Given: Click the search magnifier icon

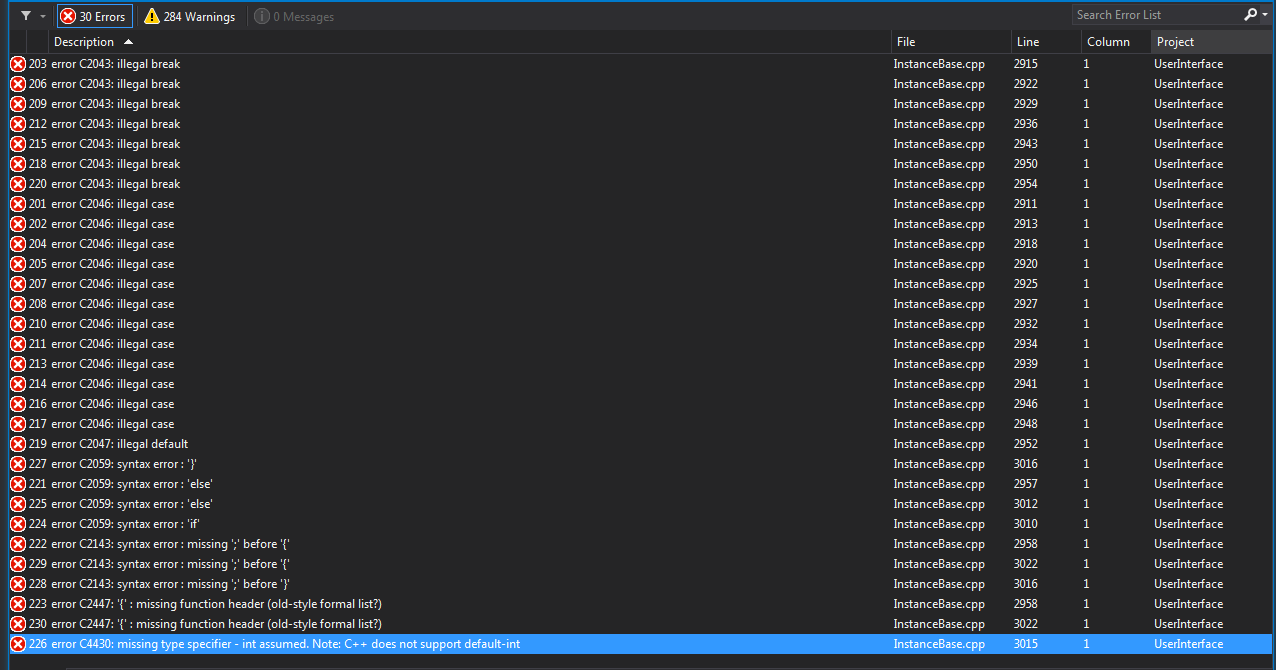Looking at the screenshot, I should [1250, 15].
